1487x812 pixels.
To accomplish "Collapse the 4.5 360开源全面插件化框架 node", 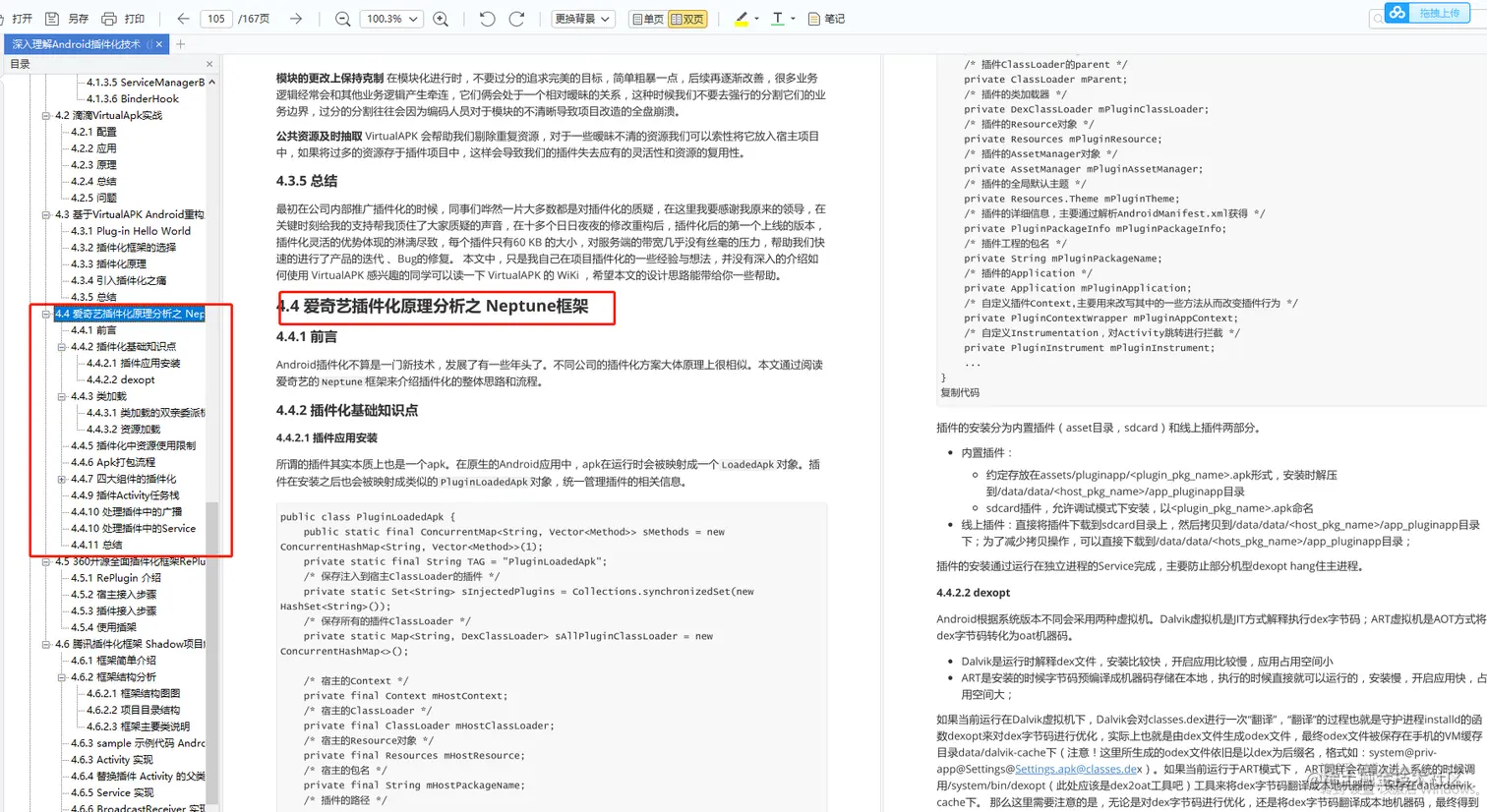I will (45, 561).
